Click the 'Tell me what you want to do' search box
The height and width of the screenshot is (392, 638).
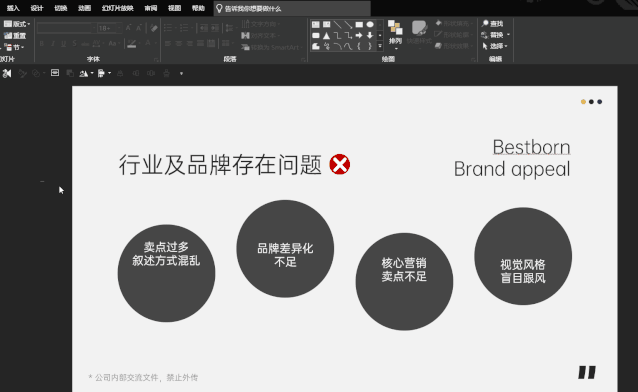click(x=292, y=8)
